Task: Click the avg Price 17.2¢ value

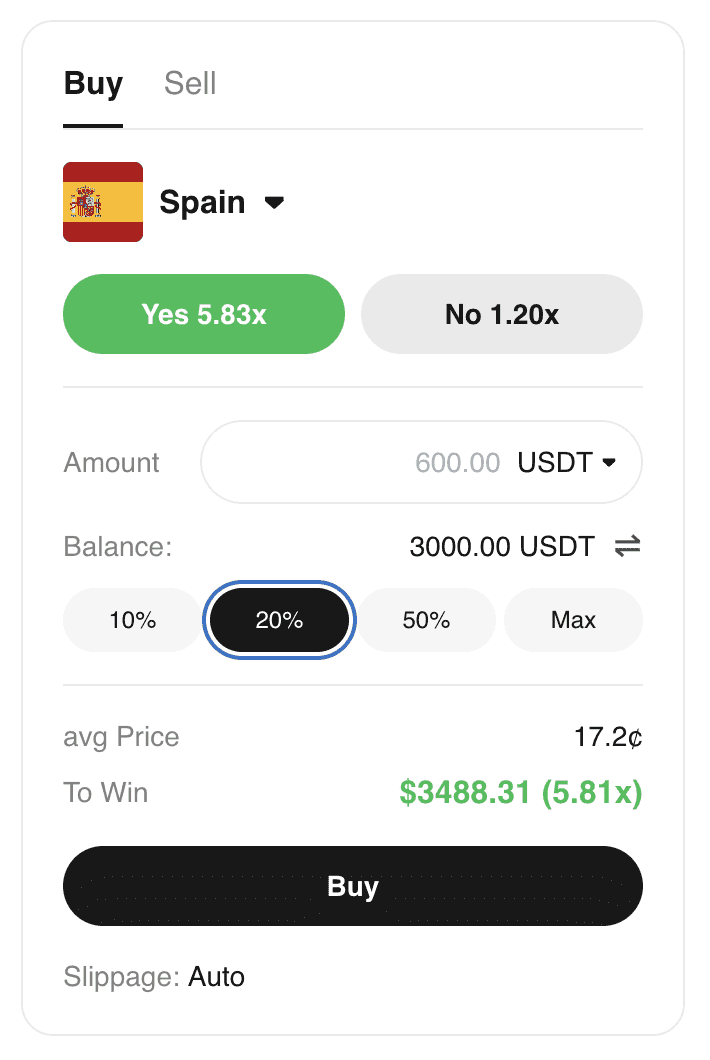Action: click(x=608, y=738)
